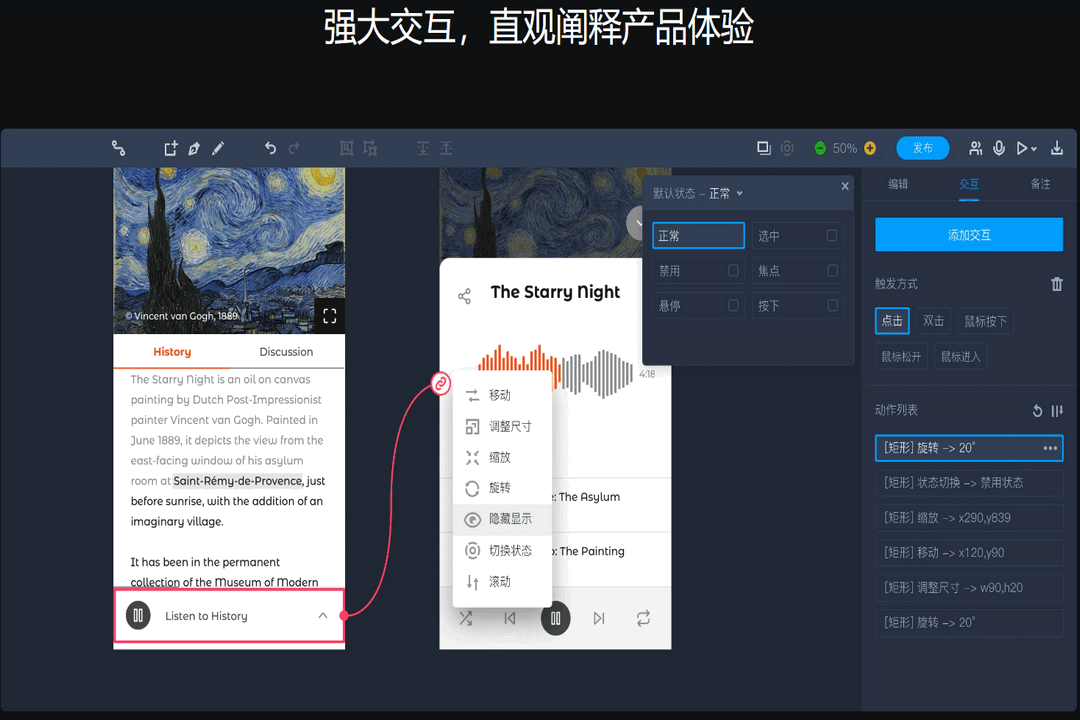This screenshot has width=1080, height=720.
Task: Pause the audio playback
Action: pos(555,618)
